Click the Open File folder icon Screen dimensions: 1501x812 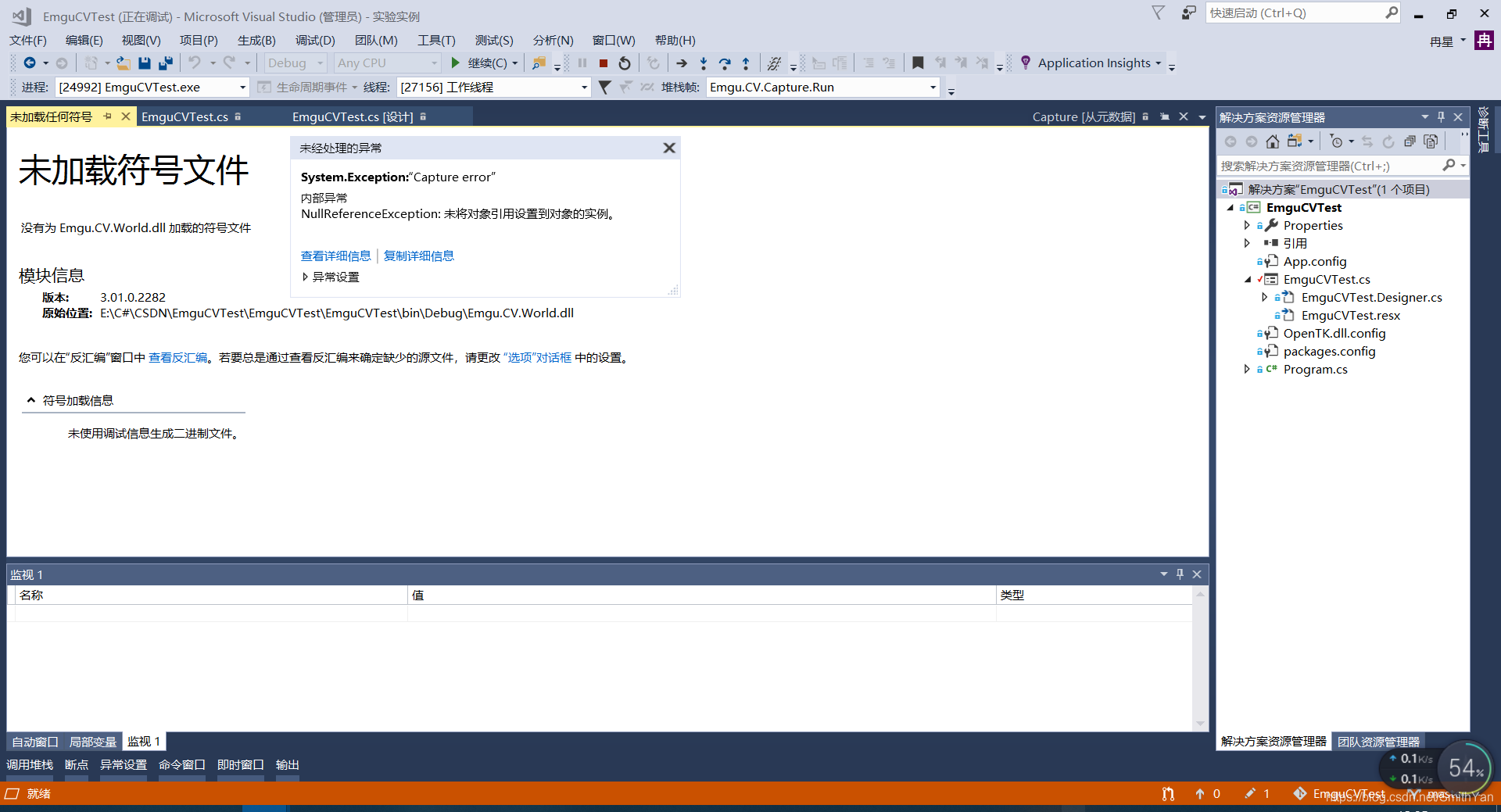click(123, 63)
